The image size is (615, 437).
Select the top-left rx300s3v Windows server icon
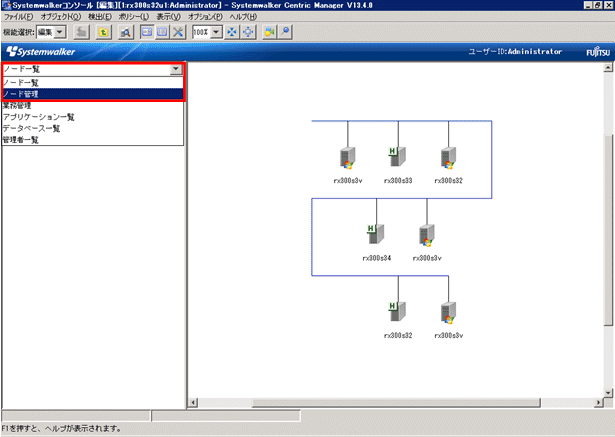point(348,158)
